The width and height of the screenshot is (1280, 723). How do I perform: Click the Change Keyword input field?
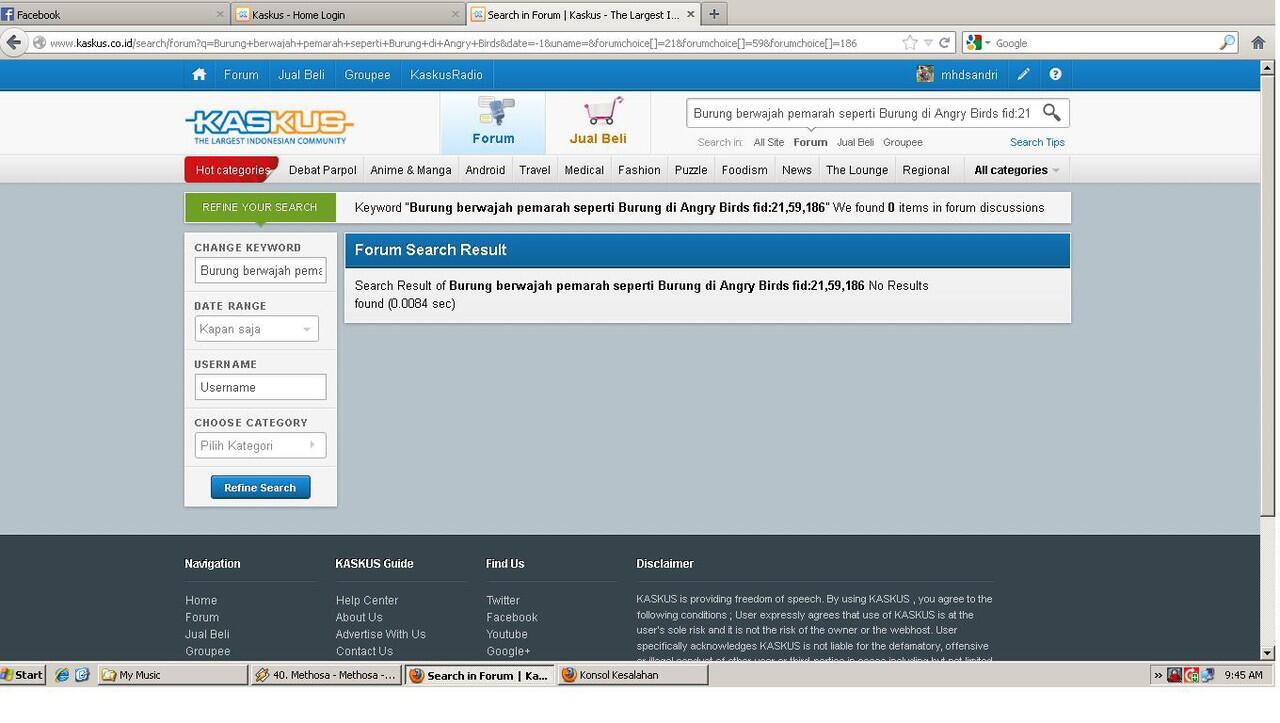coord(260,270)
